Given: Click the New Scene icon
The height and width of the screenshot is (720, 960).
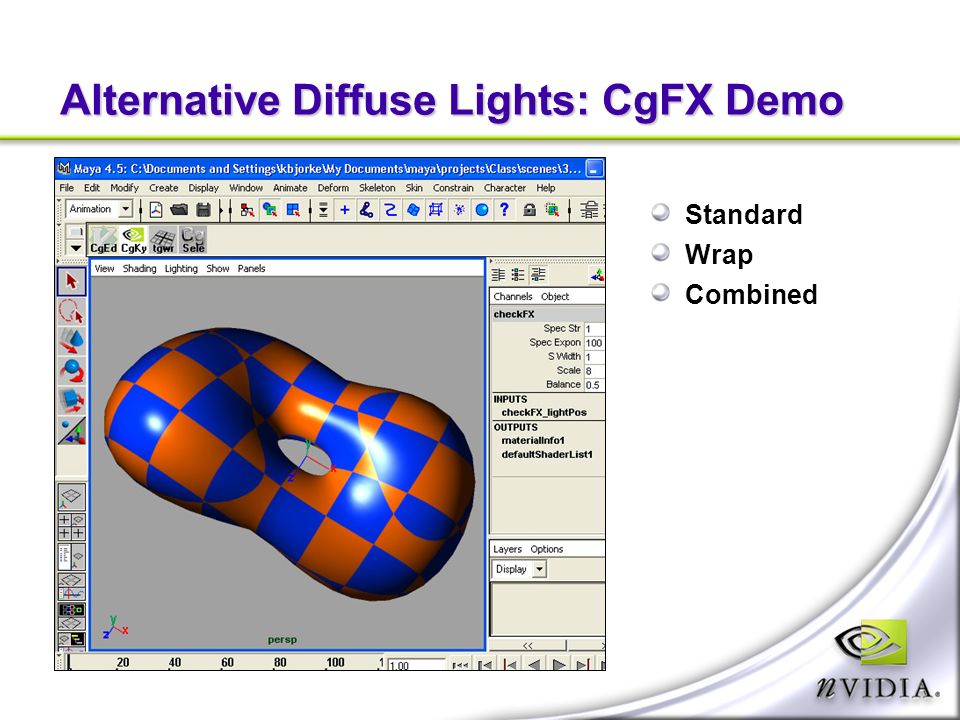Looking at the screenshot, I should (x=156, y=210).
